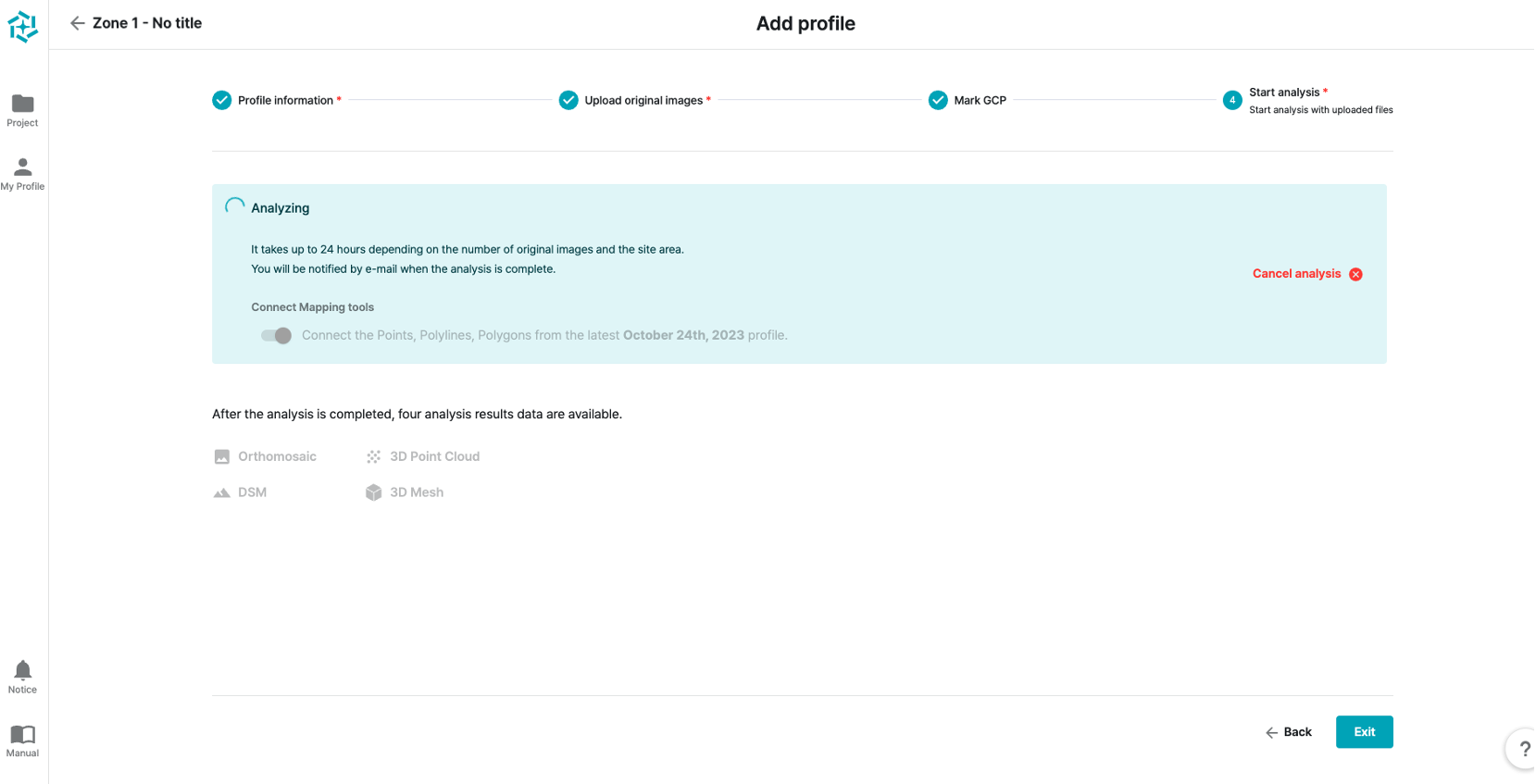Click the Cancel analysis link
This screenshot has width=1536, height=784.
click(1296, 274)
